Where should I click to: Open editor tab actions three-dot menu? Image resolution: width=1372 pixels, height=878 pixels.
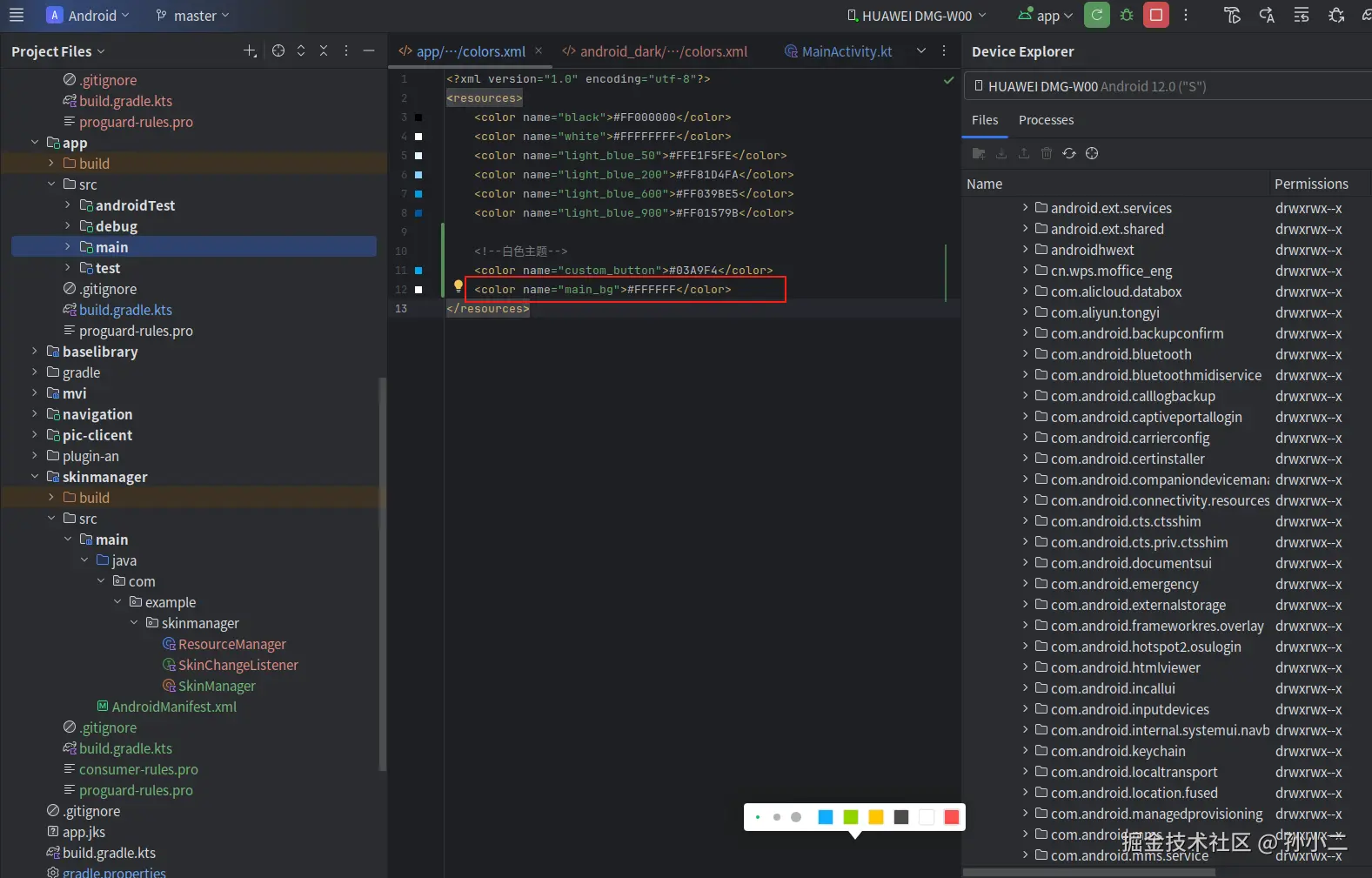(x=944, y=50)
